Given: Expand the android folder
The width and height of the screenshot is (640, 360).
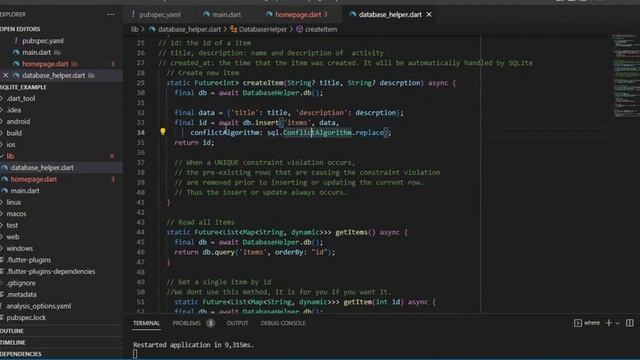Looking at the screenshot, I should pyautogui.click(x=18, y=122).
